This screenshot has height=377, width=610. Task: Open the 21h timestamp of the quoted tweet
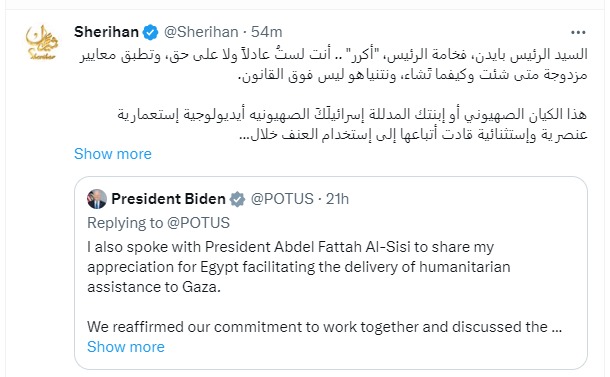click(337, 199)
